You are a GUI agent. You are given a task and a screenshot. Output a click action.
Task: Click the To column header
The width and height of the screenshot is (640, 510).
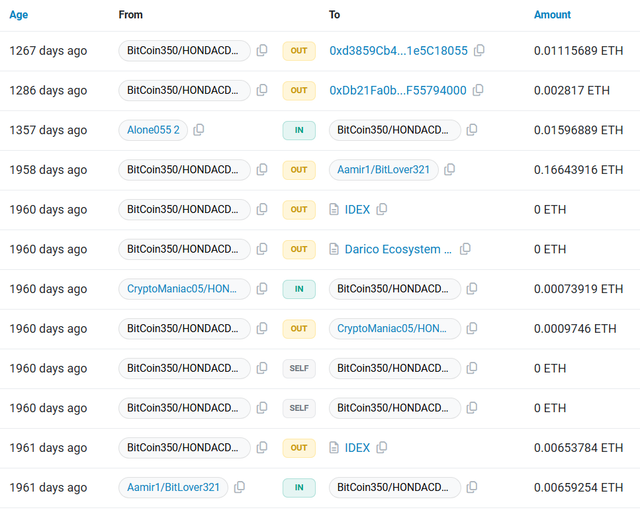pos(334,15)
